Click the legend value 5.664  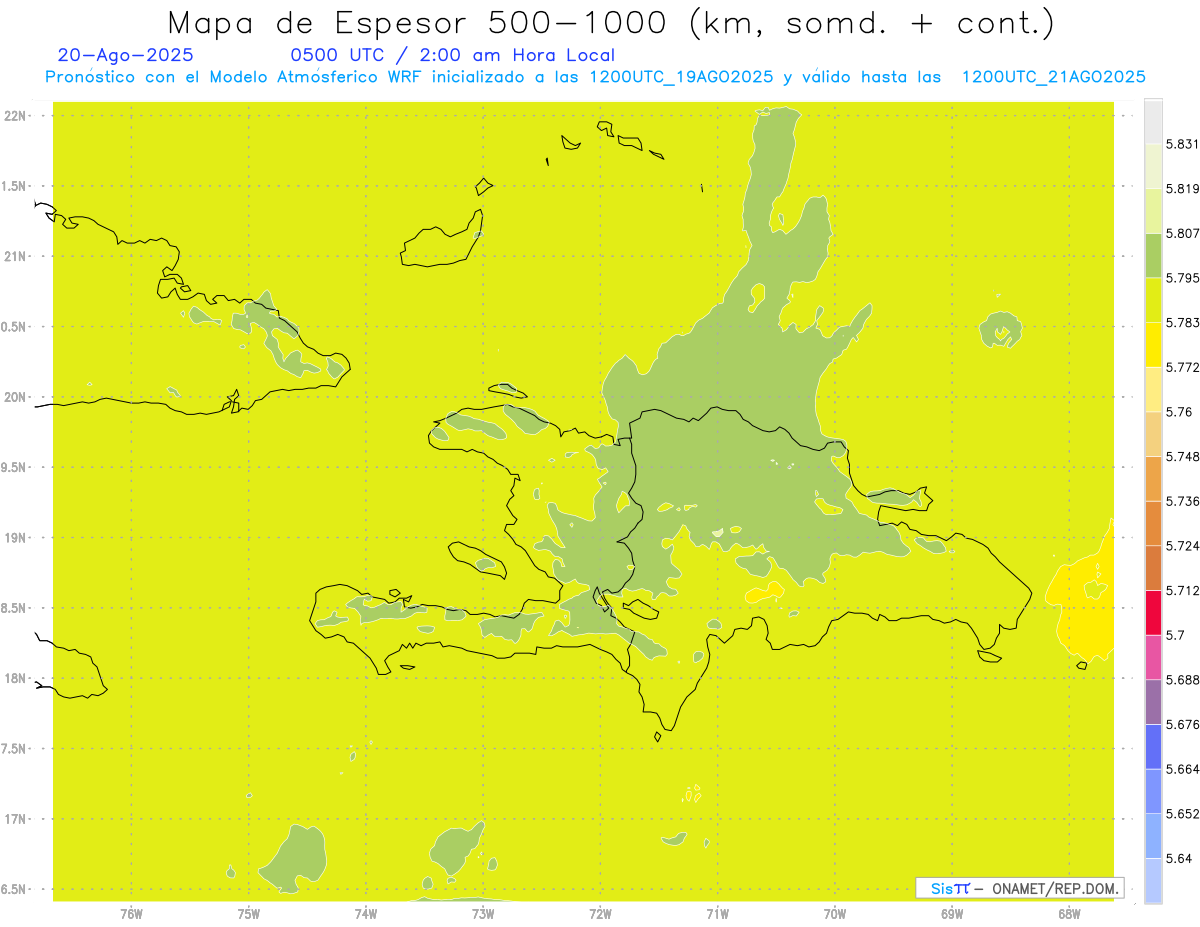[x=1183, y=769]
